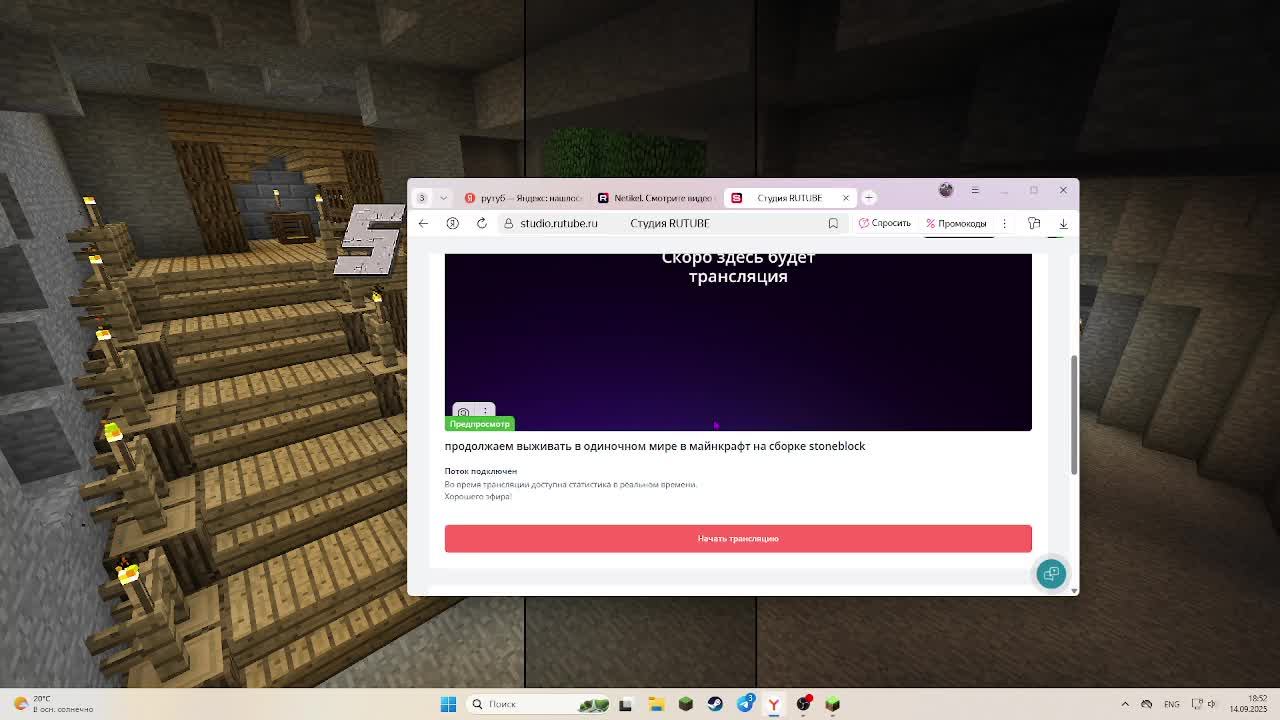
Task: Open the preview three-dot options
Action: click(485, 411)
